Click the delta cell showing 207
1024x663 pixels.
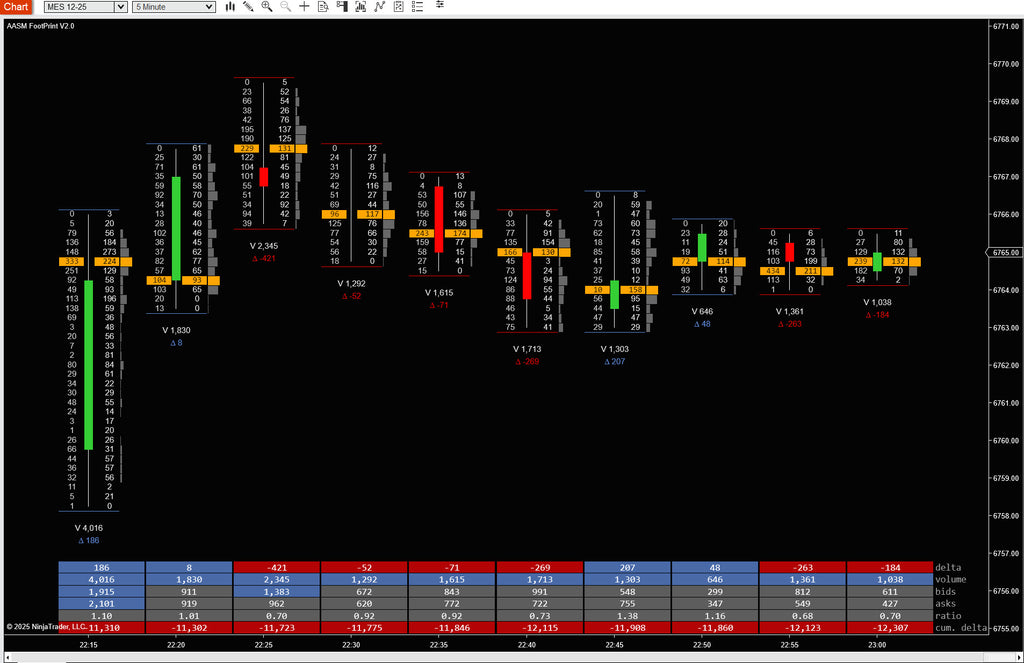(628, 568)
